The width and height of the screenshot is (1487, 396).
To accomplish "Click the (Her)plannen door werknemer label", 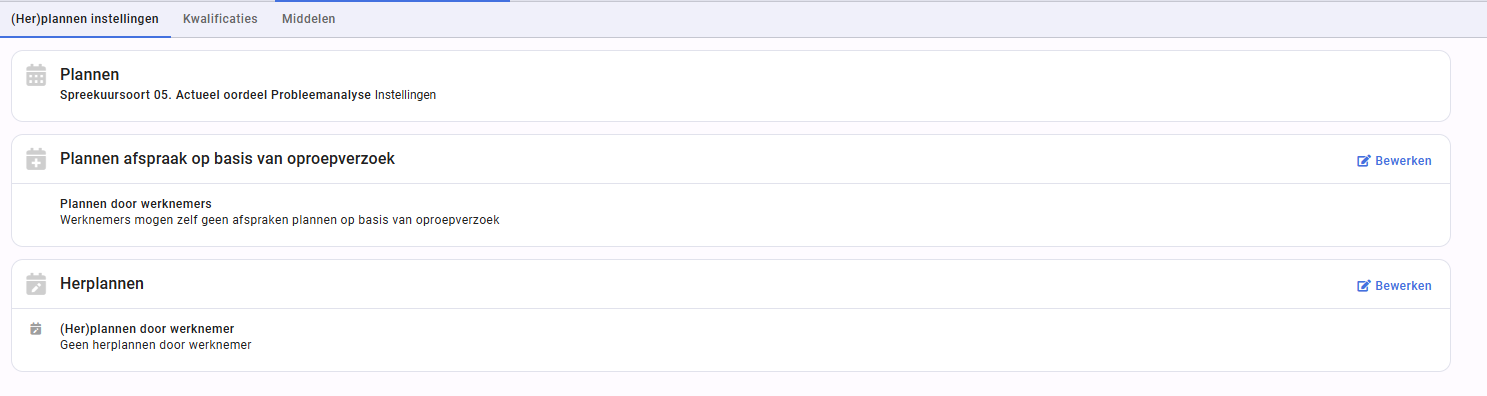I will pyautogui.click(x=147, y=328).
